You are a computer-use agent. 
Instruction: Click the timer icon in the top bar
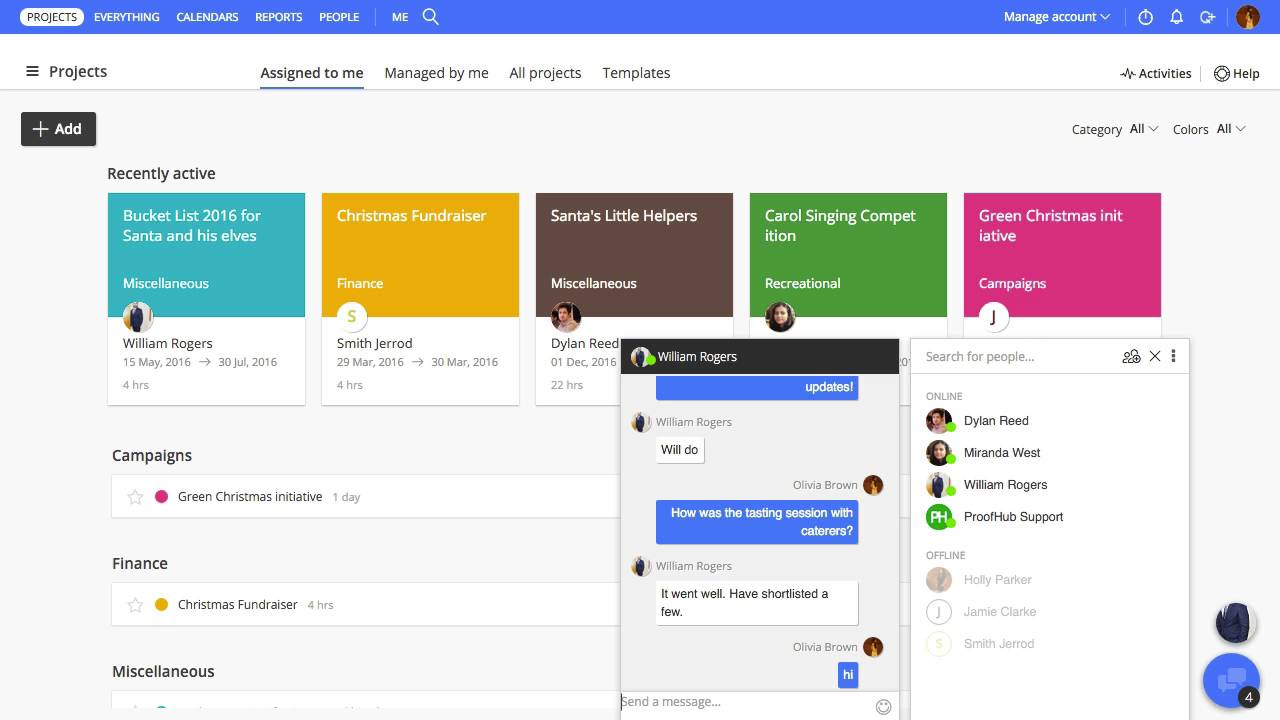[x=1145, y=16]
